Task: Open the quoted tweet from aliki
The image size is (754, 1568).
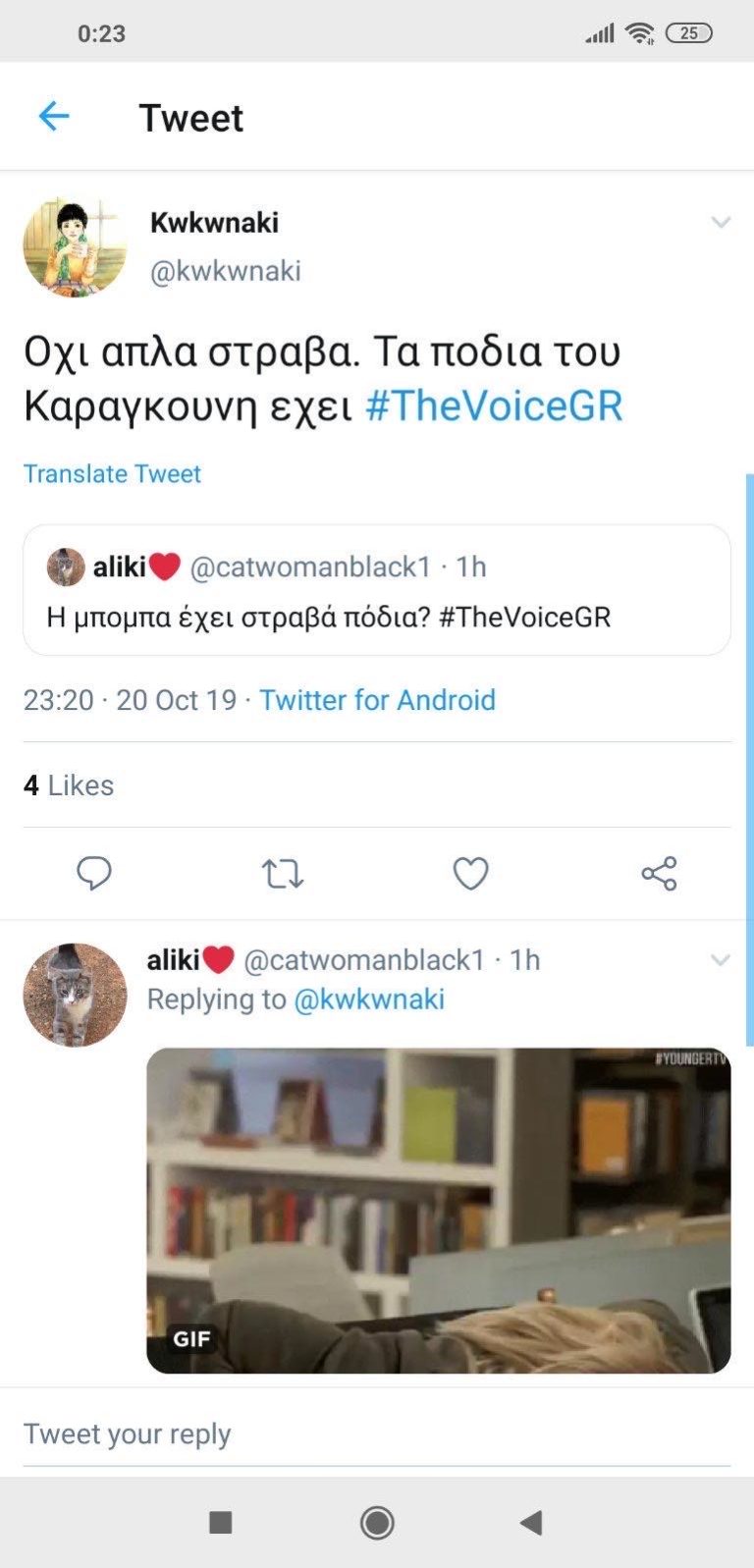Action: pos(377,590)
